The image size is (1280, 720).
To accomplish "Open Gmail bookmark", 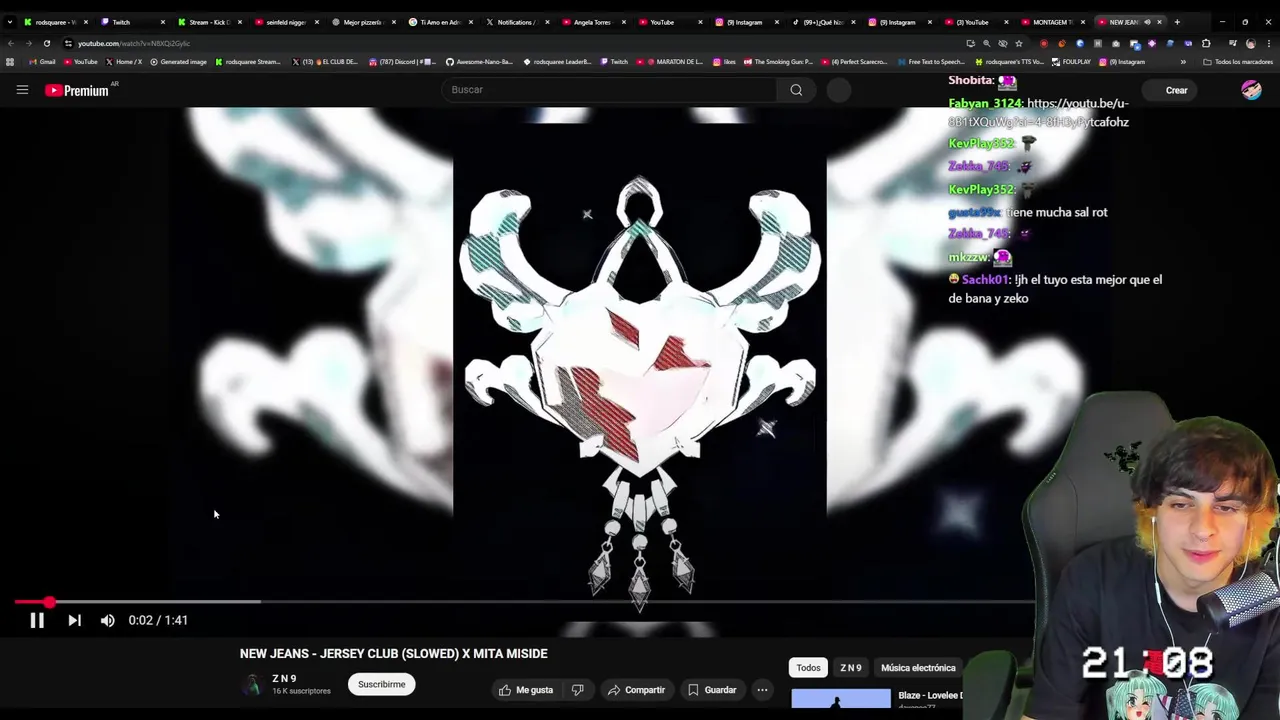I will 42,62.
